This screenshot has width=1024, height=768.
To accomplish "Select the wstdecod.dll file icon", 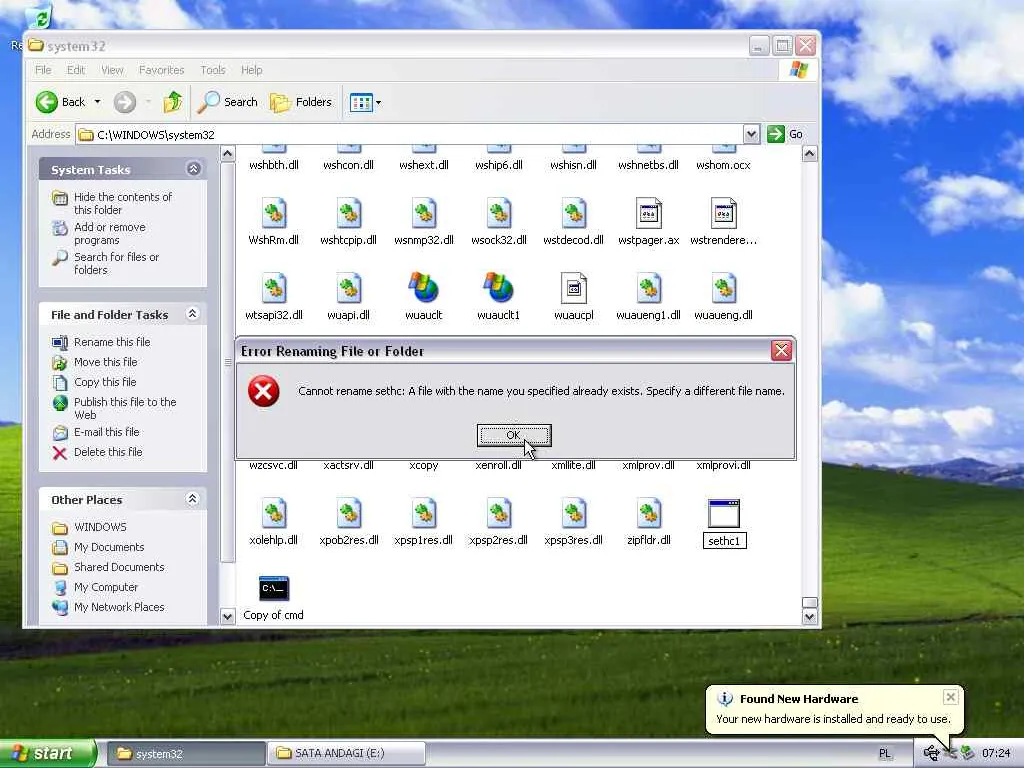I will [x=573, y=214].
